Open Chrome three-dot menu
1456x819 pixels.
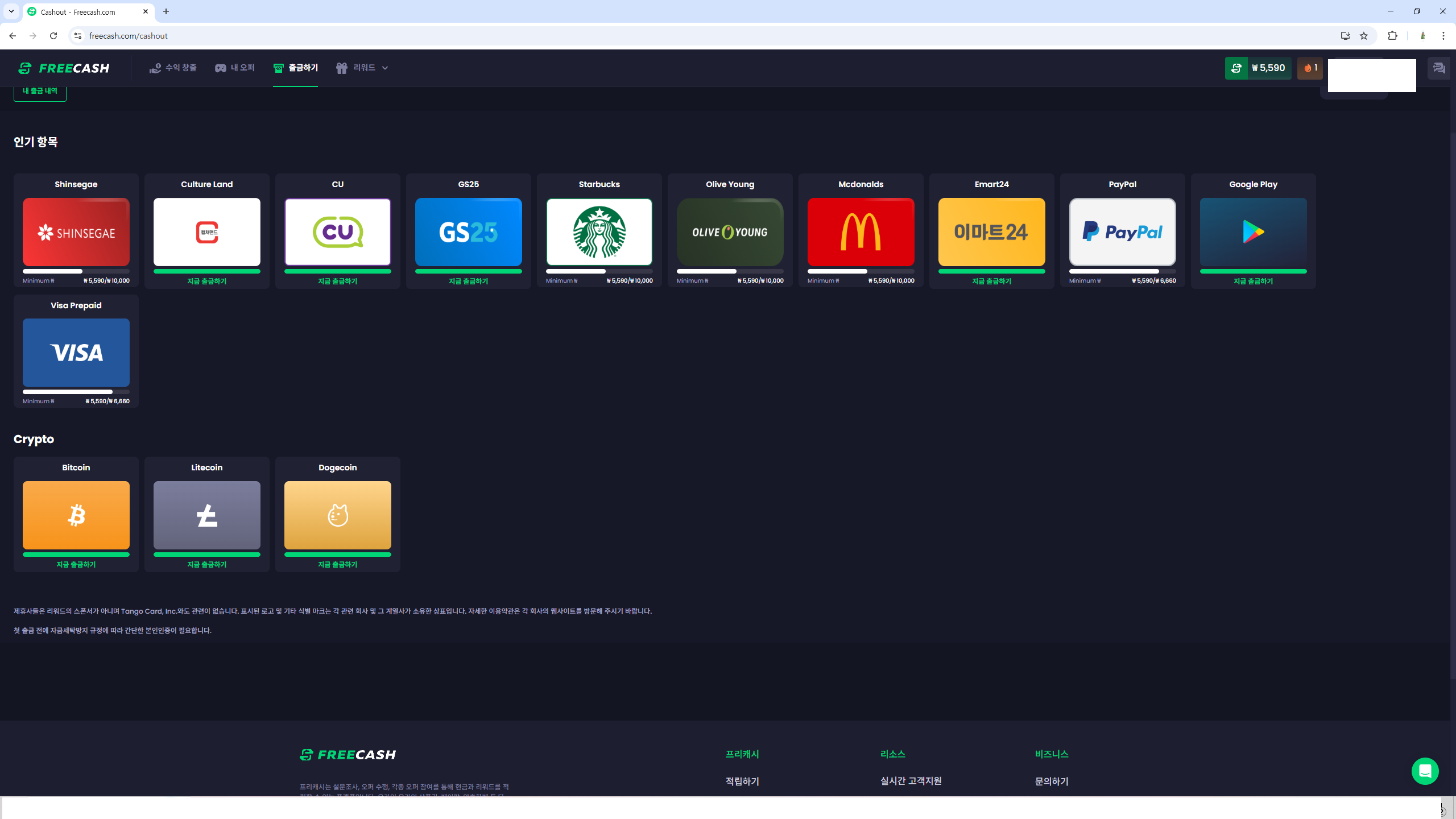[1443, 36]
